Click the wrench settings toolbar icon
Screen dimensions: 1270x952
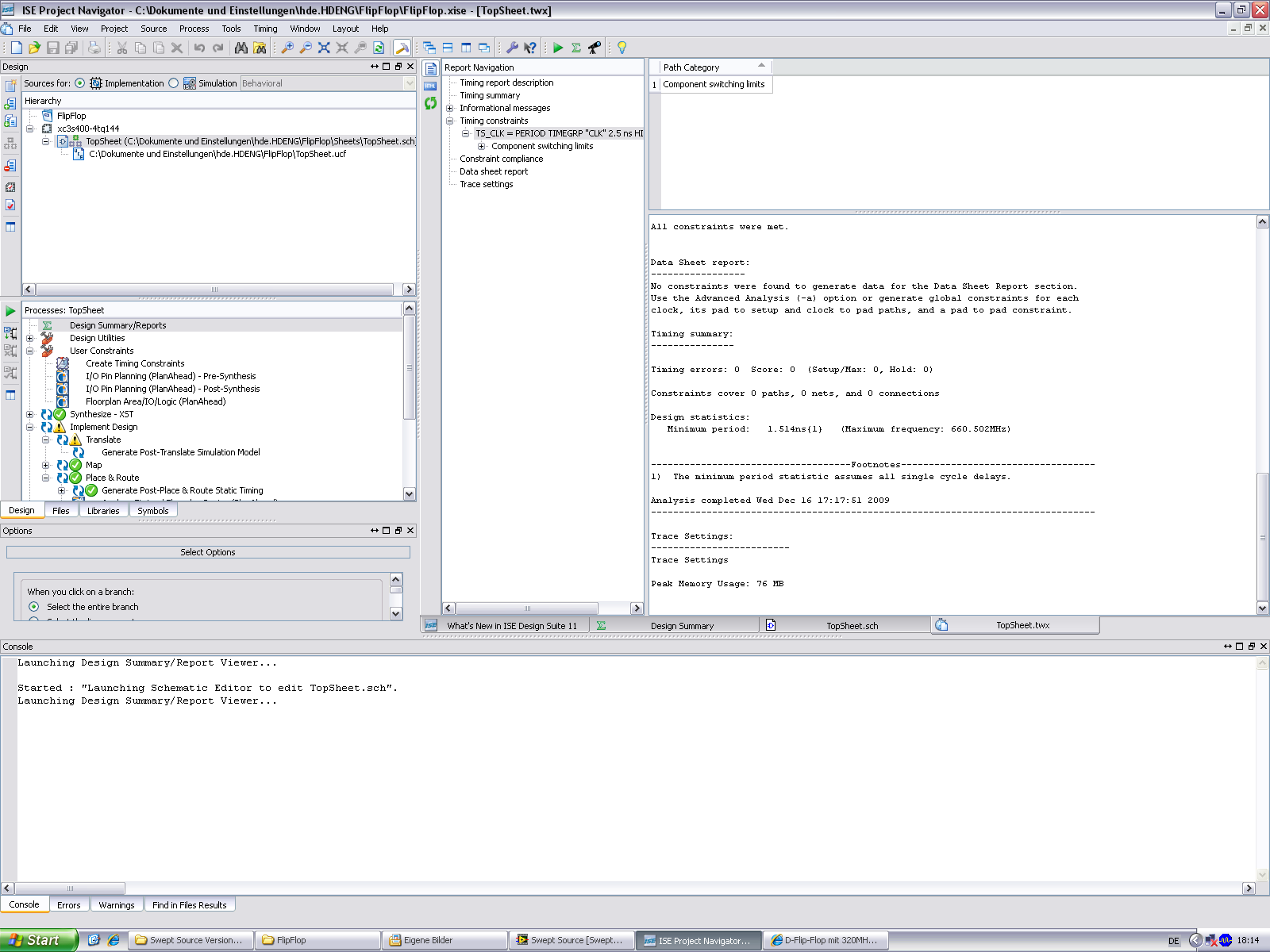(512, 48)
